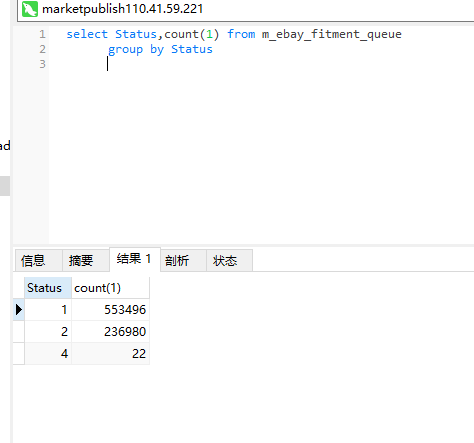The image size is (474, 443).
Task: Click line number 3 in the gutter
Action: tap(42, 64)
